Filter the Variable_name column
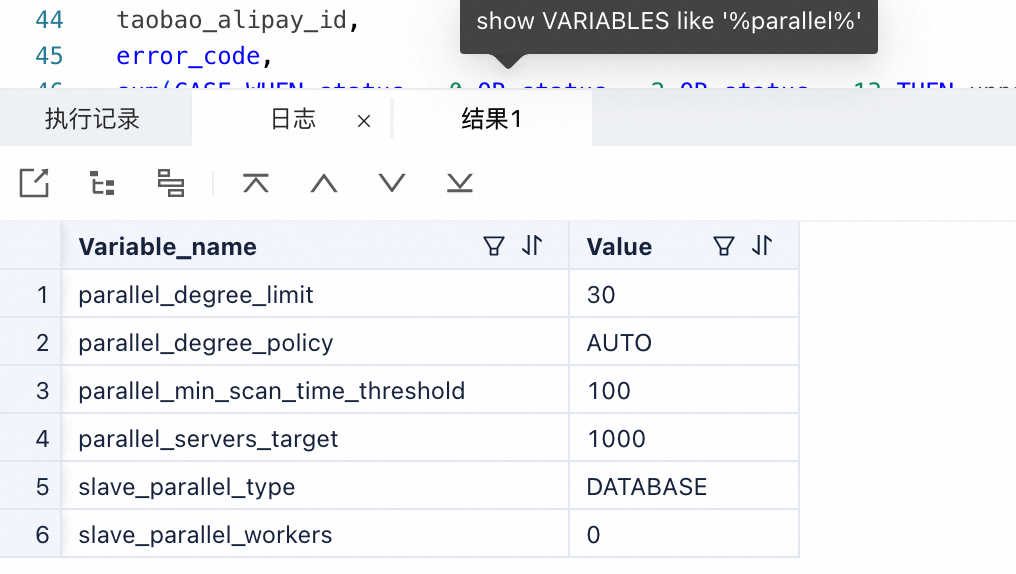Image resolution: width=1016 pixels, height=574 pixels. coord(494,246)
